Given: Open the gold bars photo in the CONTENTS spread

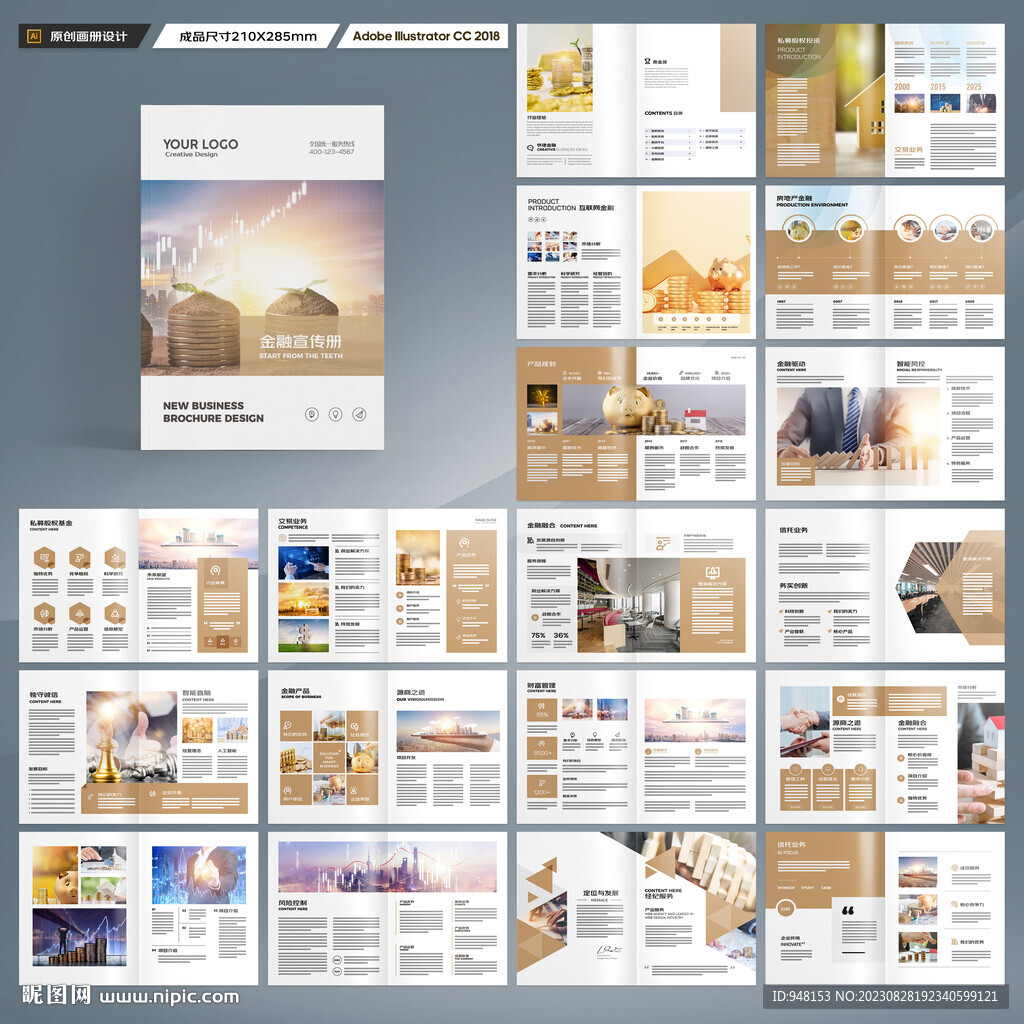Looking at the screenshot, I should pyautogui.click(x=560, y=68).
